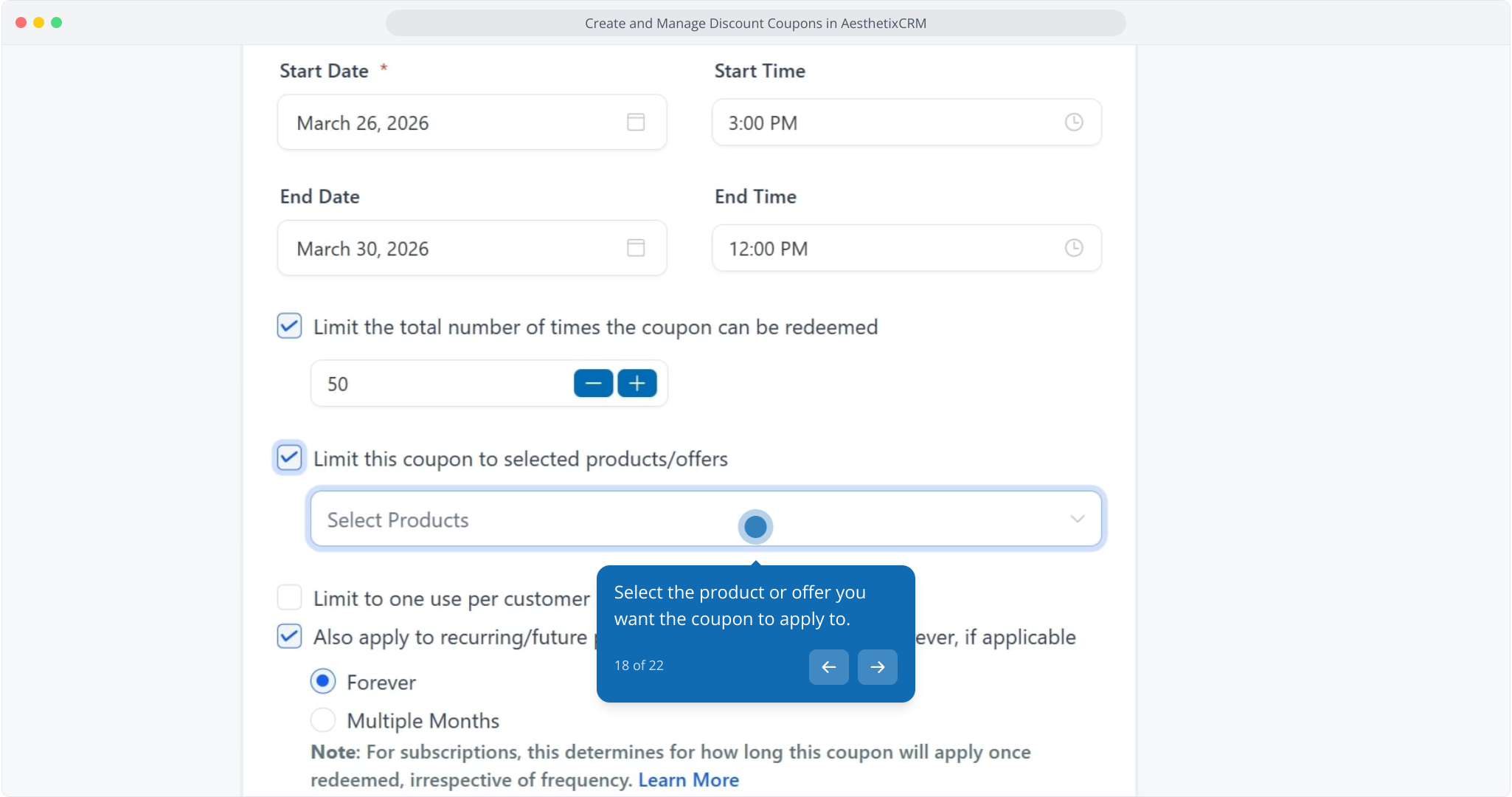Expand the Select Products dropdown chevron
Viewport: 1512px width, 797px height.
(1077, 519)
